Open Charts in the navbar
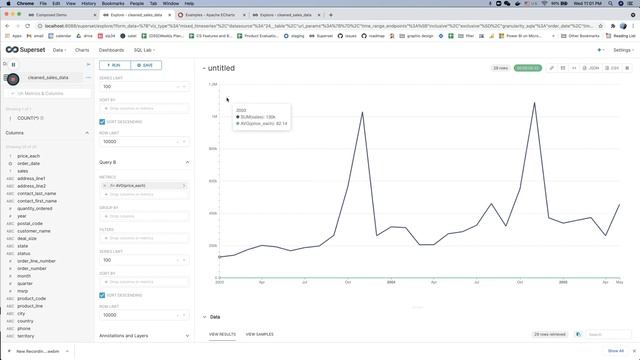 point(82,50)
